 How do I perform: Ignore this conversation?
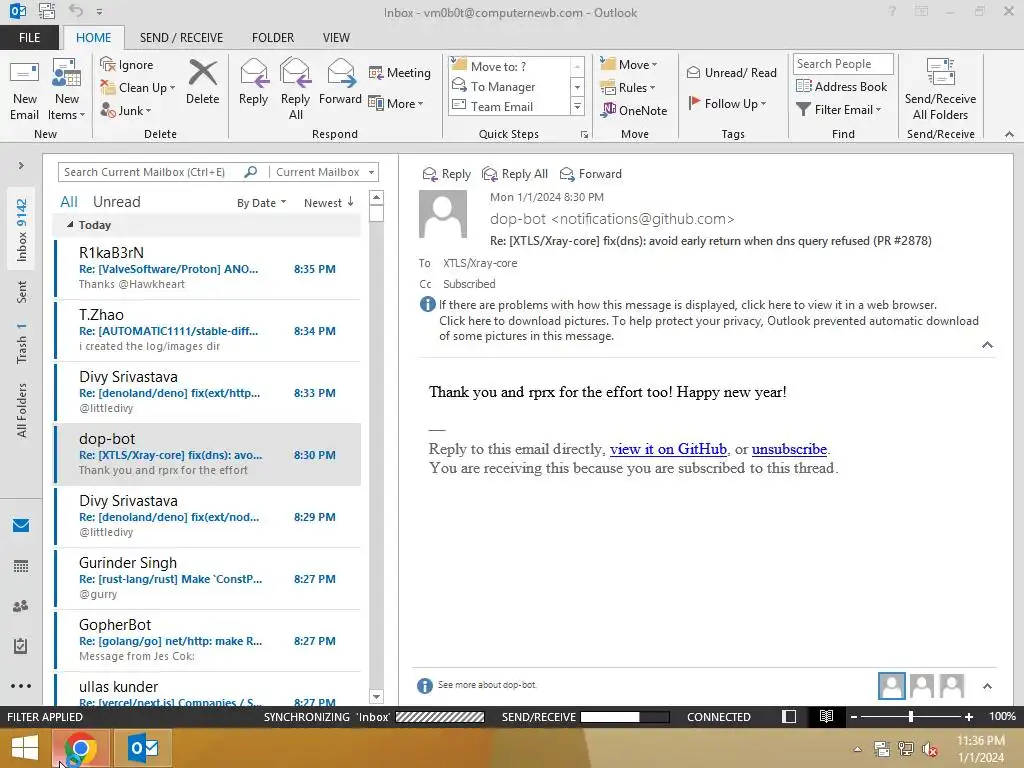(127, 65)
